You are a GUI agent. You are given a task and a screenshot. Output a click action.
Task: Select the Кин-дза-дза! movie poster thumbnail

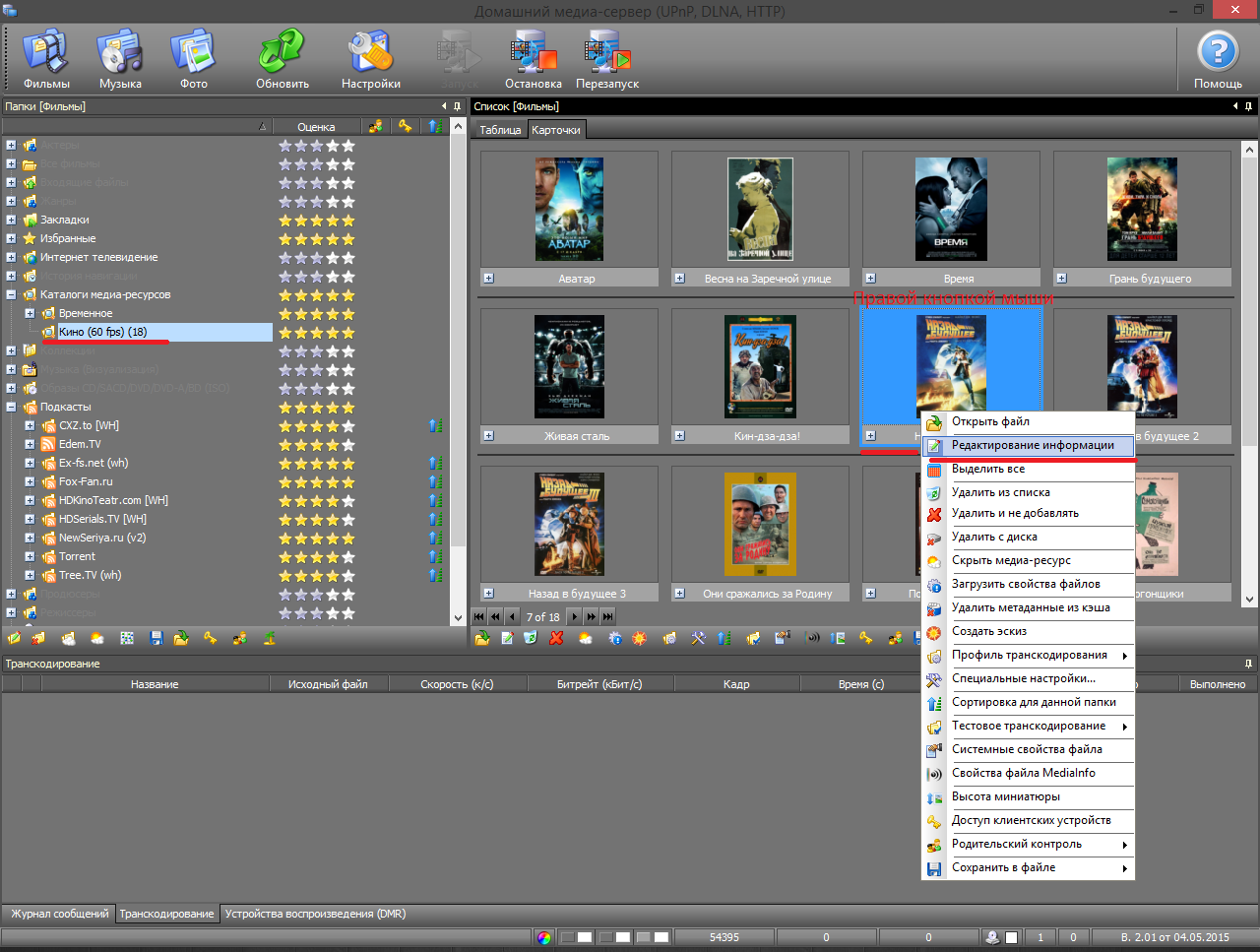(x=760, y=366)
